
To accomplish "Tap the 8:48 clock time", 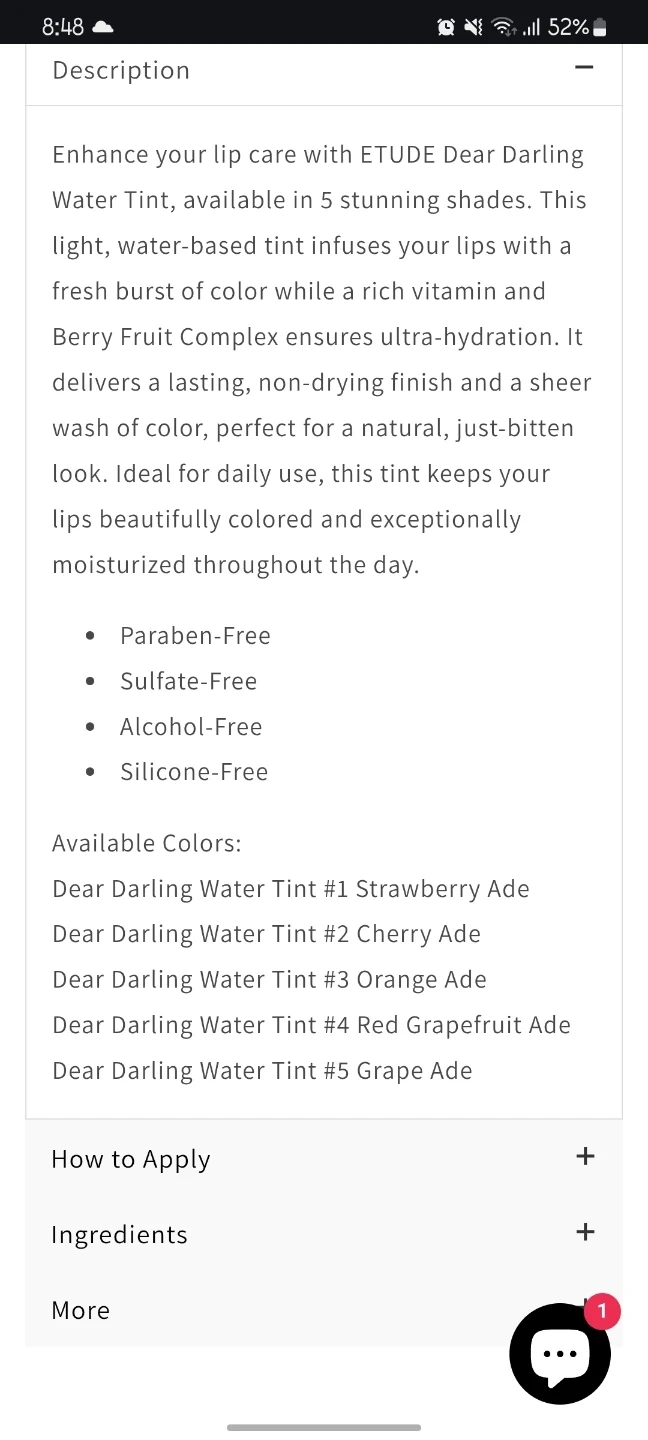I will click(x=62, y=27).
